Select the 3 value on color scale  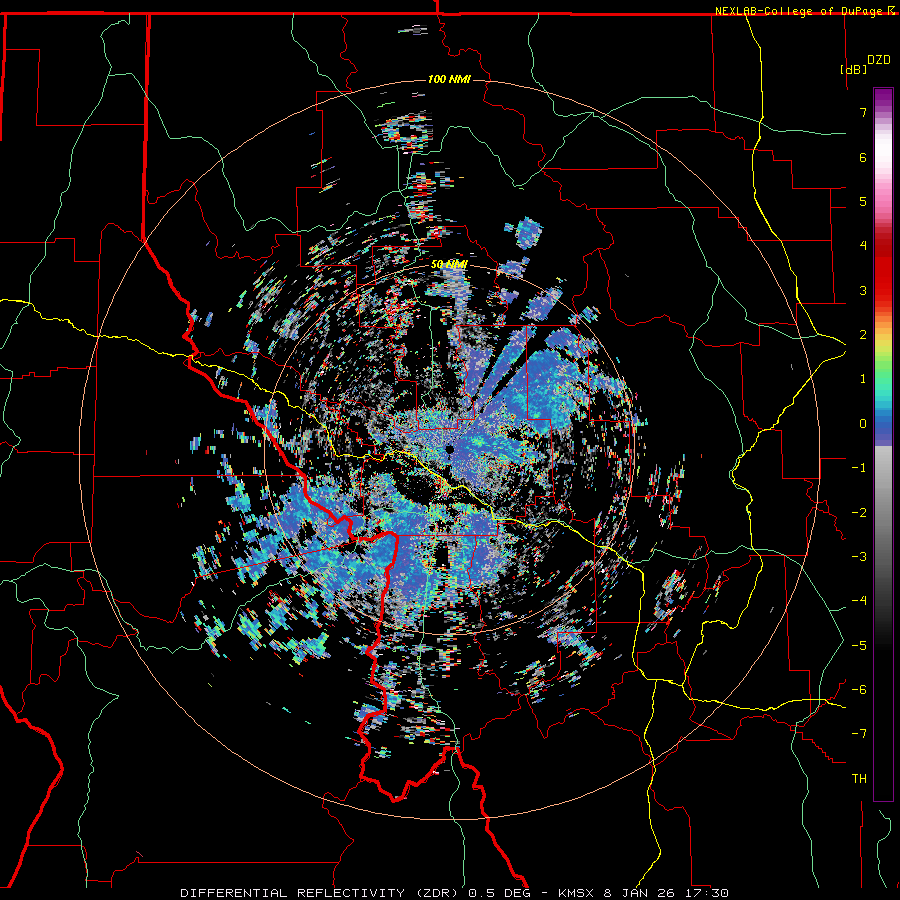863,290
